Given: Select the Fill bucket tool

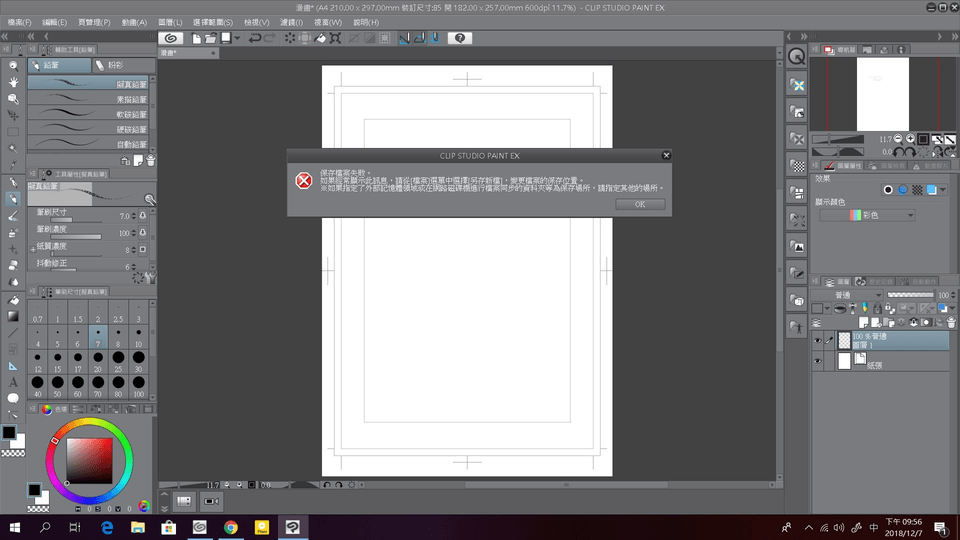Looking at the screenshot, I should [13, 300].
